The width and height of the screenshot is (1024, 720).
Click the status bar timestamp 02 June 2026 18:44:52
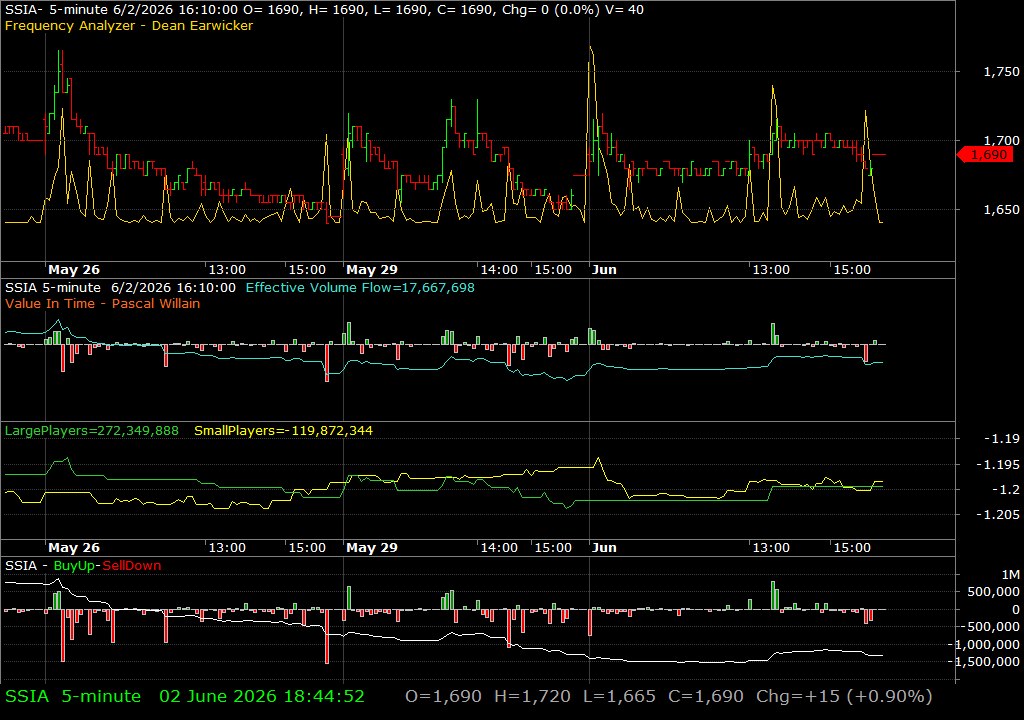click(262, 696)
